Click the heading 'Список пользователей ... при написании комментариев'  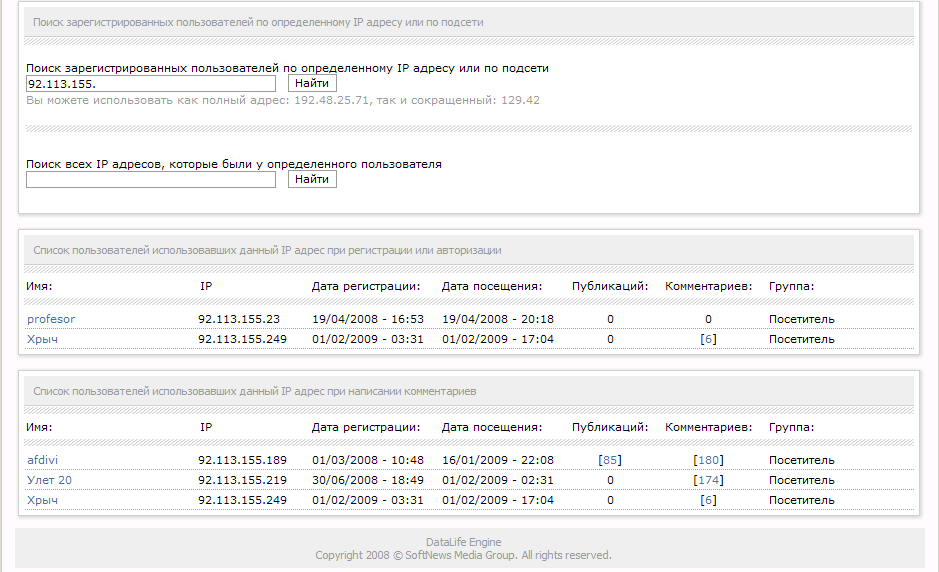tap(255, 391)
